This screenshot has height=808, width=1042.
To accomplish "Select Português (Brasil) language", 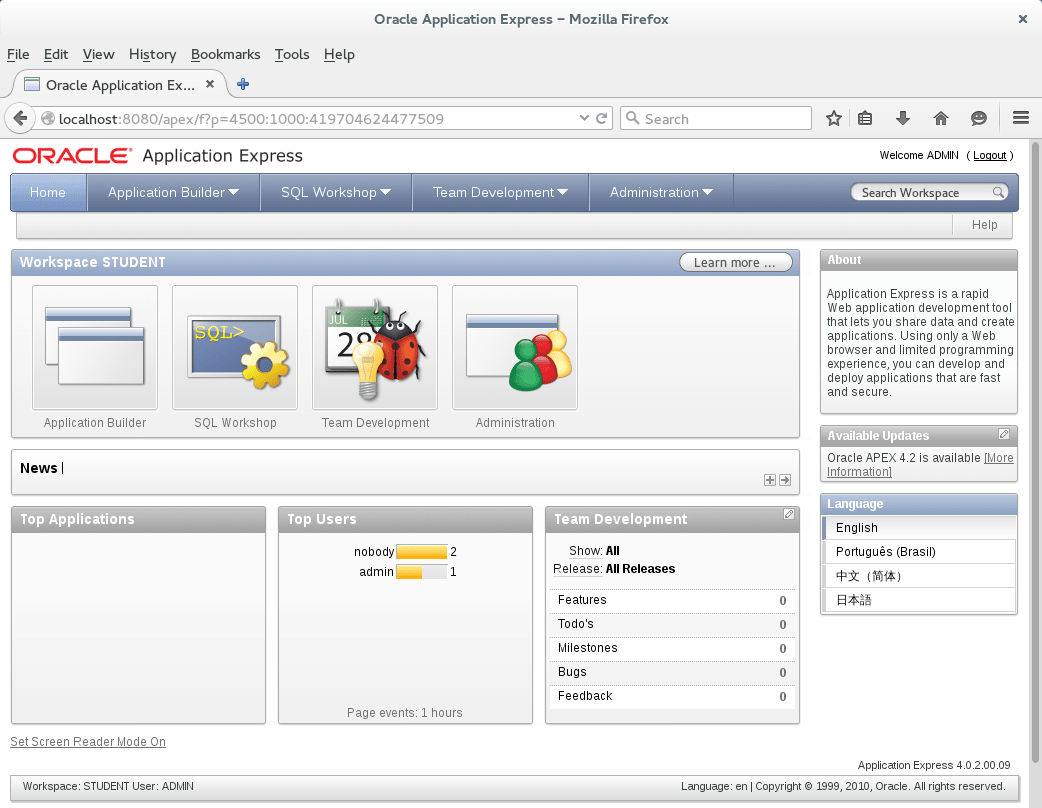I will tap(919, 552).
